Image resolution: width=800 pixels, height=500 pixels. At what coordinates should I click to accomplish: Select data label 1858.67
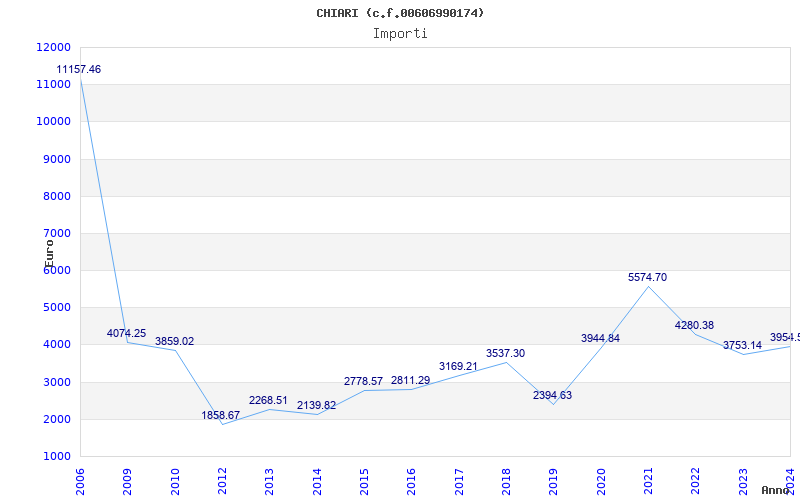click(220, 415)
